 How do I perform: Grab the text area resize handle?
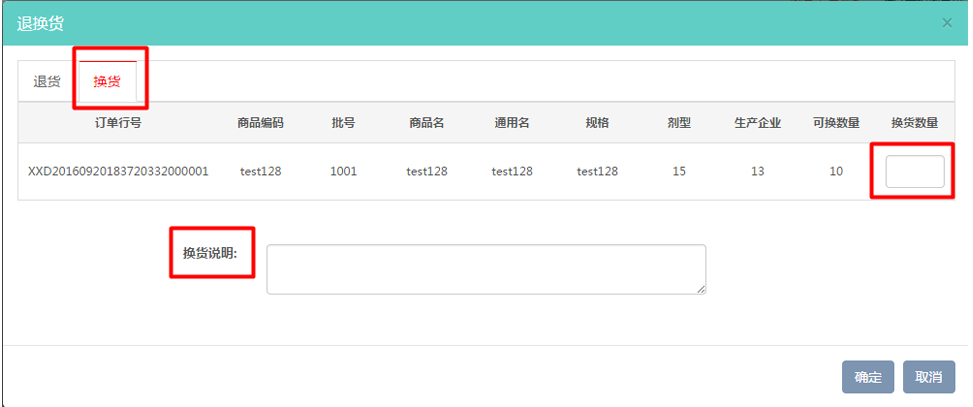701,289
